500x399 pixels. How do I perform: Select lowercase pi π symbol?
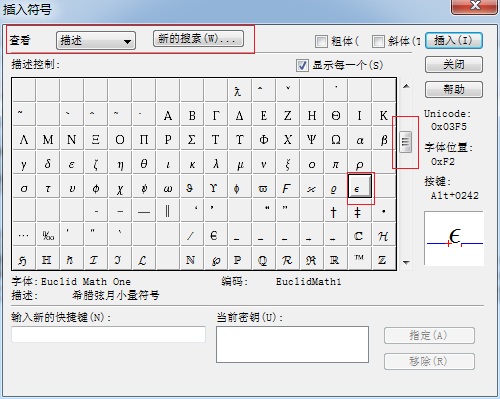(336, 164)
